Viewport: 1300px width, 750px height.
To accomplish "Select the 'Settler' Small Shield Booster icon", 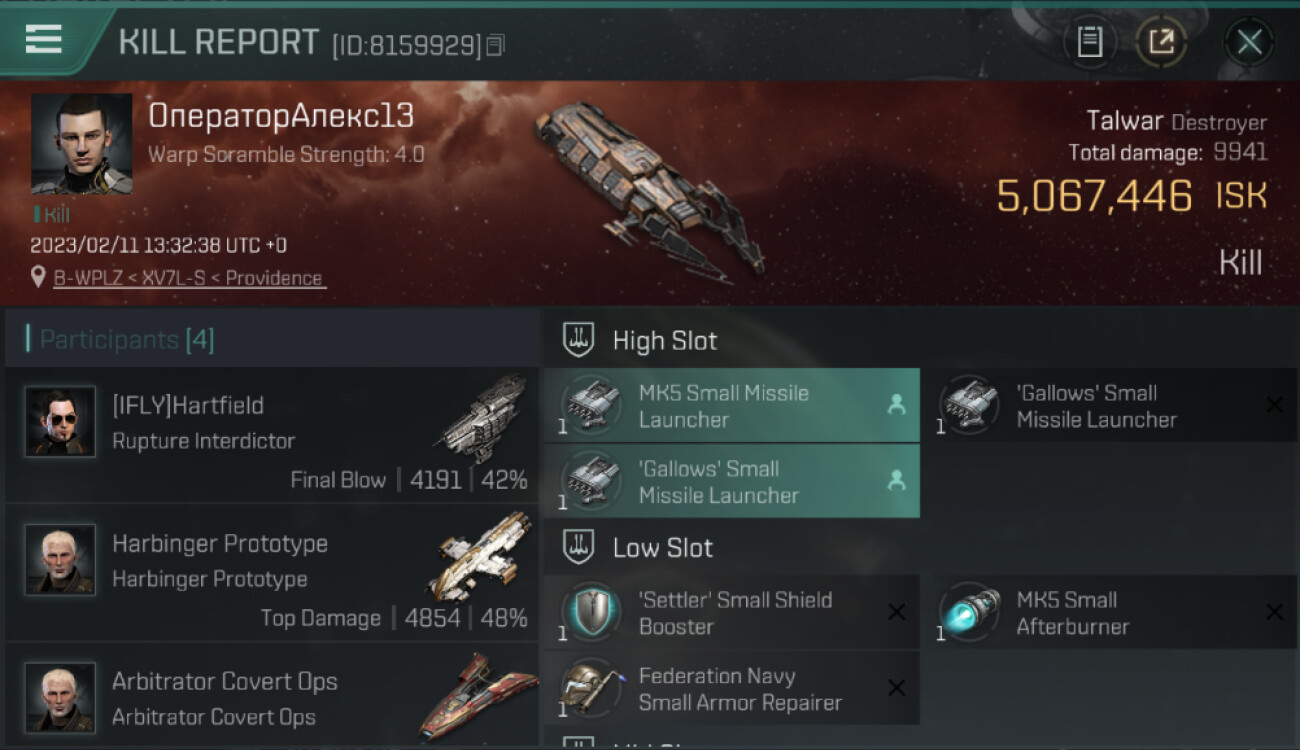I will point(590,611).
